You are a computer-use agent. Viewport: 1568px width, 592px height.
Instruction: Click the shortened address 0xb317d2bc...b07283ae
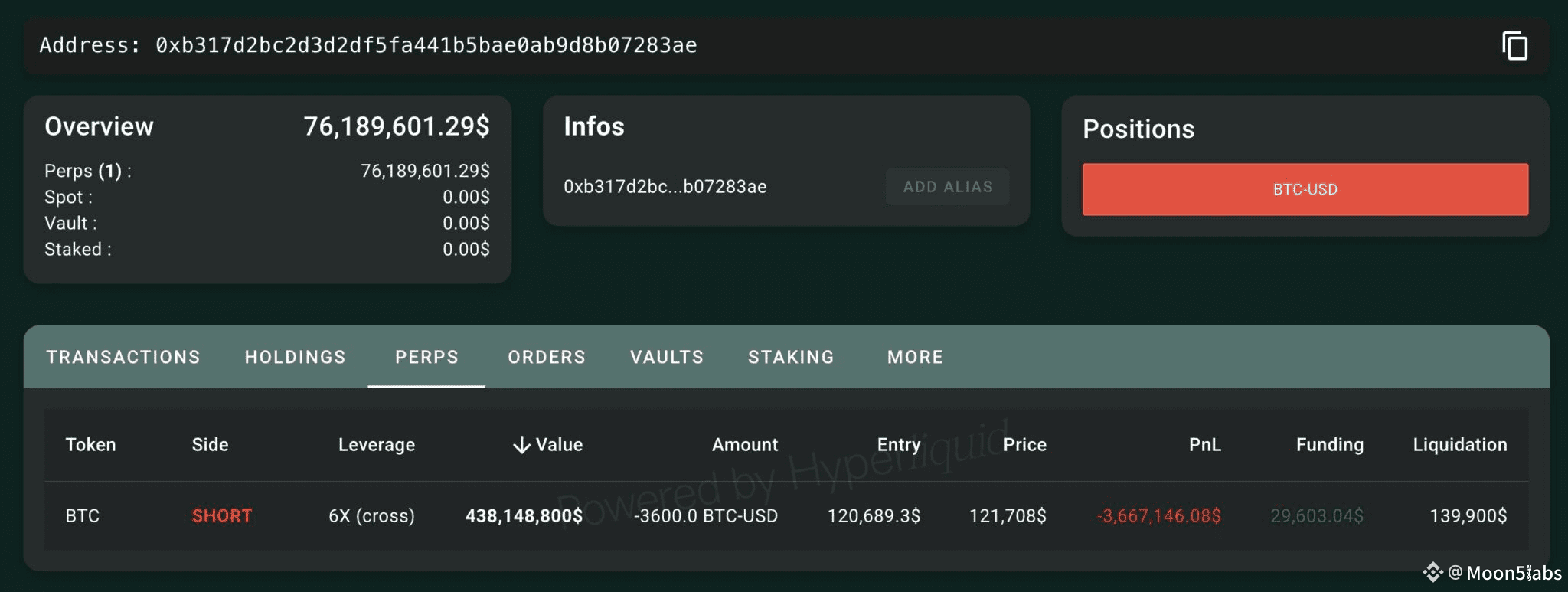pos(665,187)
